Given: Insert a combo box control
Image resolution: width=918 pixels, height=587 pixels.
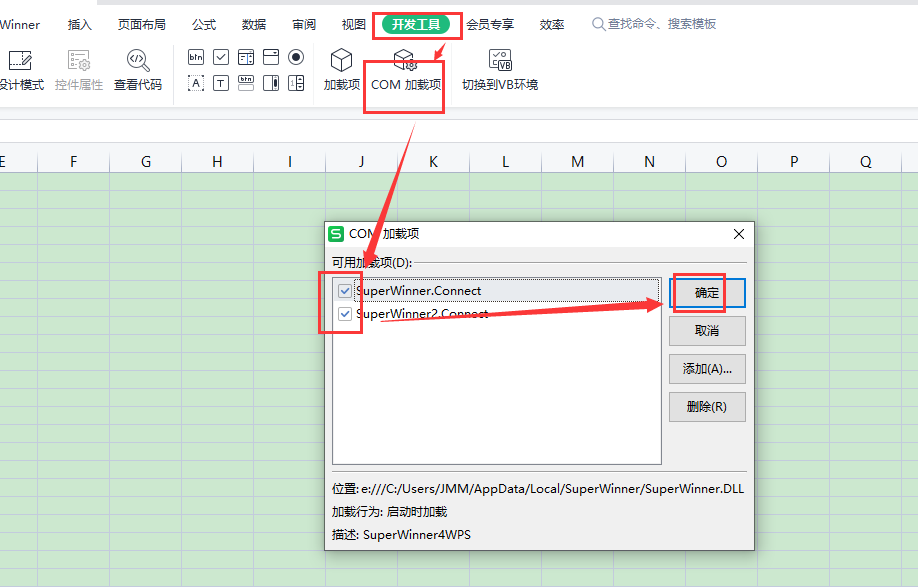Looking at the screenshot, I should pos(271,57).
